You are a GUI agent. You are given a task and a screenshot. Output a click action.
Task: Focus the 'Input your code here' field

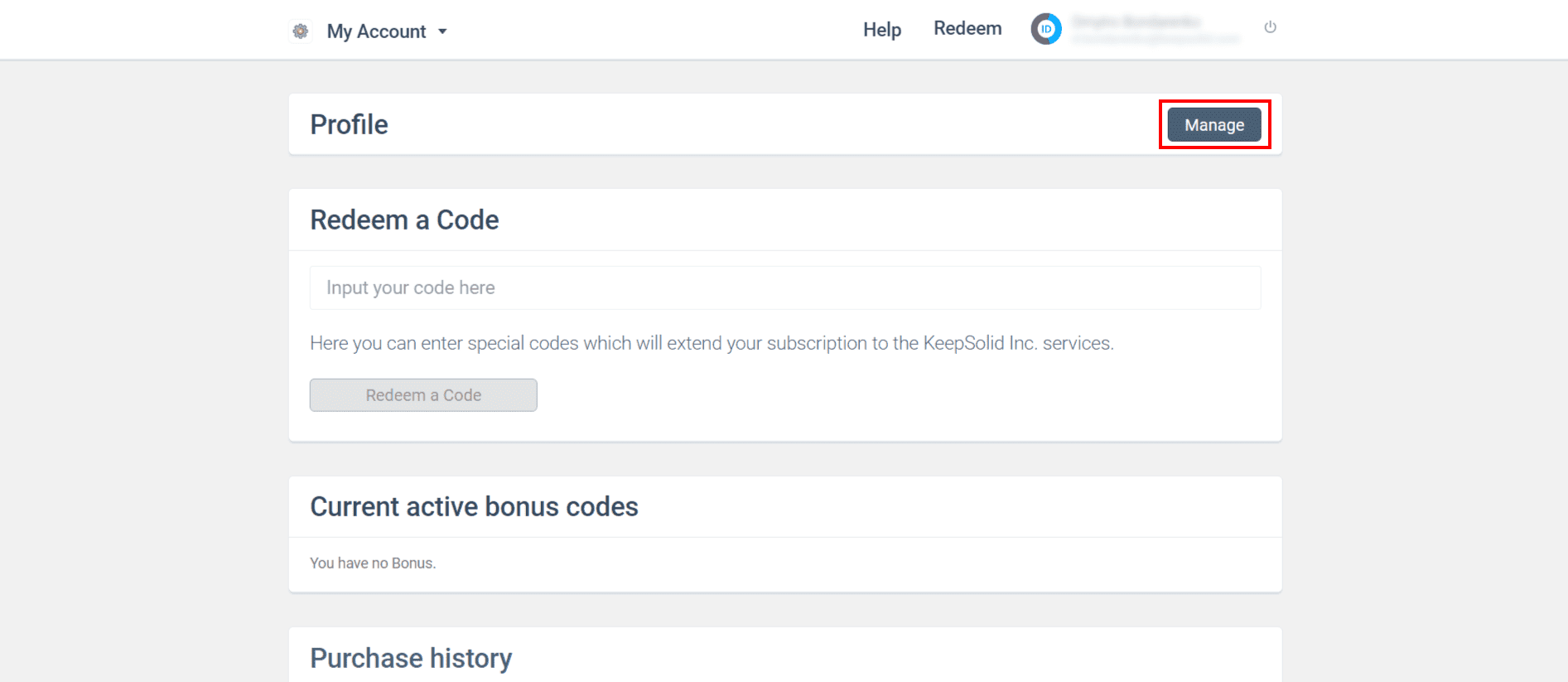point(784,288)
